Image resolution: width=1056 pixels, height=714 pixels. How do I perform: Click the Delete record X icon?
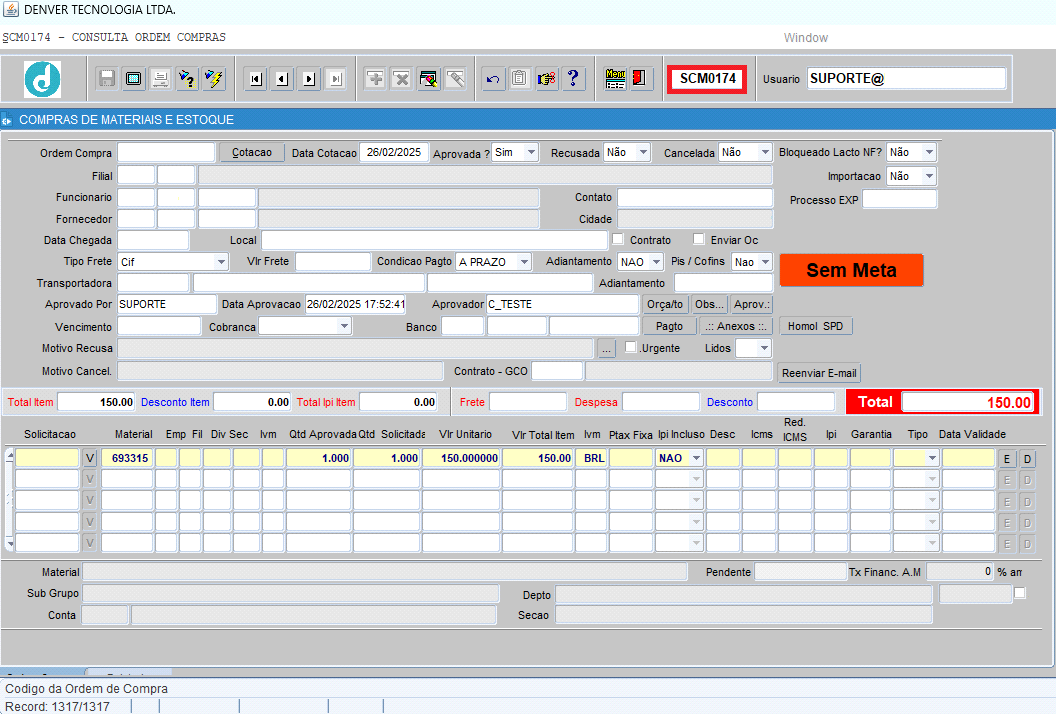[x=401, y=79]
